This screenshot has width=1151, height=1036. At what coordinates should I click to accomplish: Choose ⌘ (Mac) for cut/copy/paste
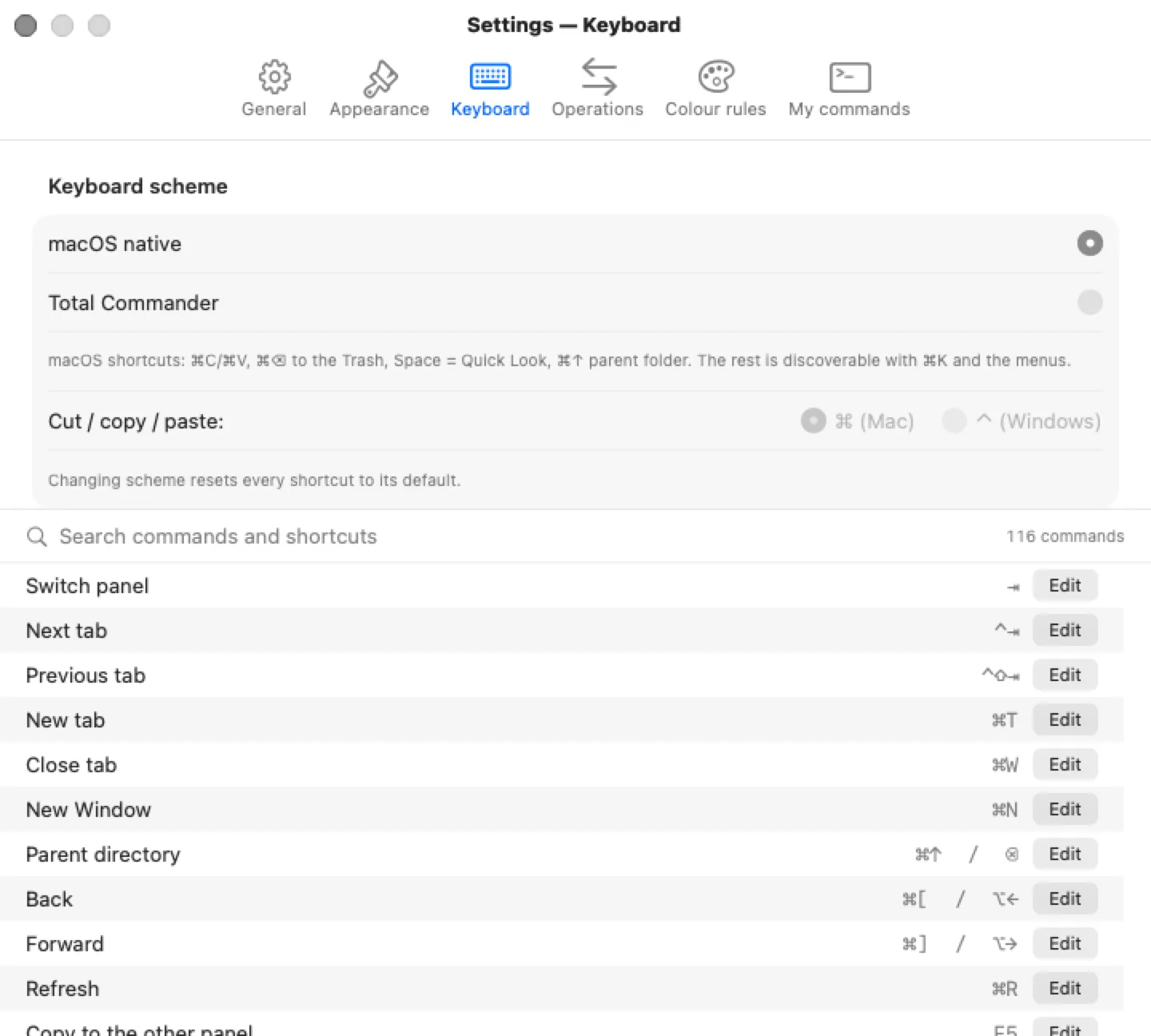tap(813, 420)
